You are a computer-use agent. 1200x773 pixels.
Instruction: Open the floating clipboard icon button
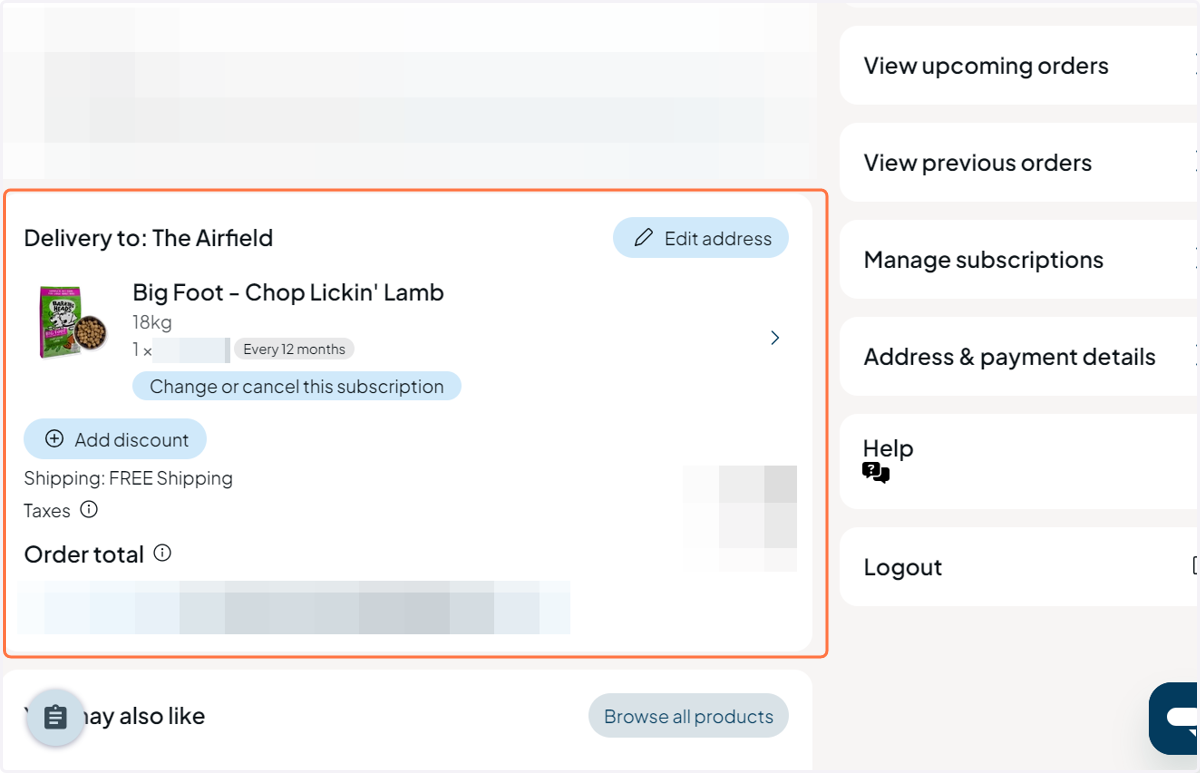coord(55,717)
